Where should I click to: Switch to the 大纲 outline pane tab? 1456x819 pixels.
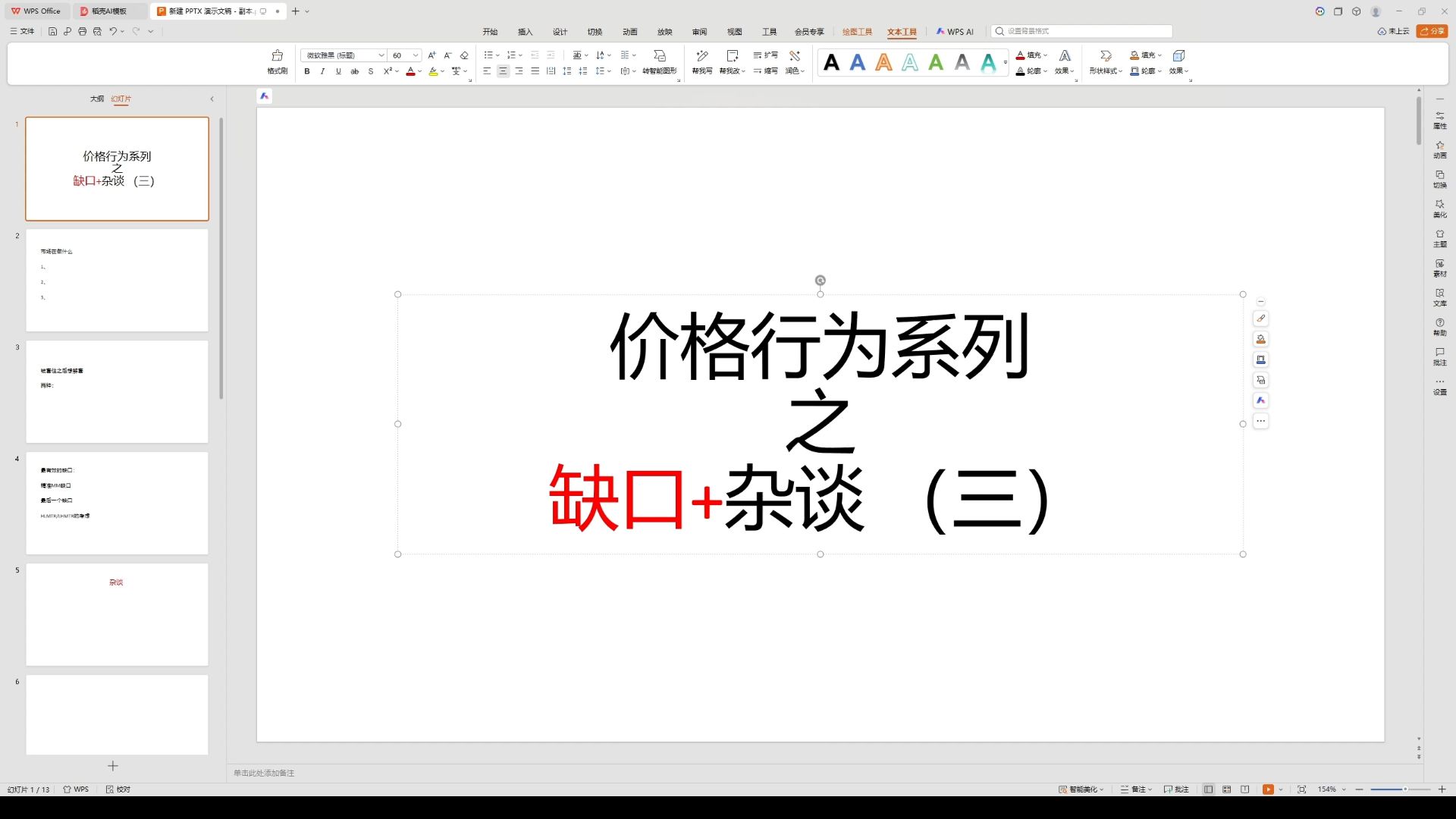coord(97,99)
